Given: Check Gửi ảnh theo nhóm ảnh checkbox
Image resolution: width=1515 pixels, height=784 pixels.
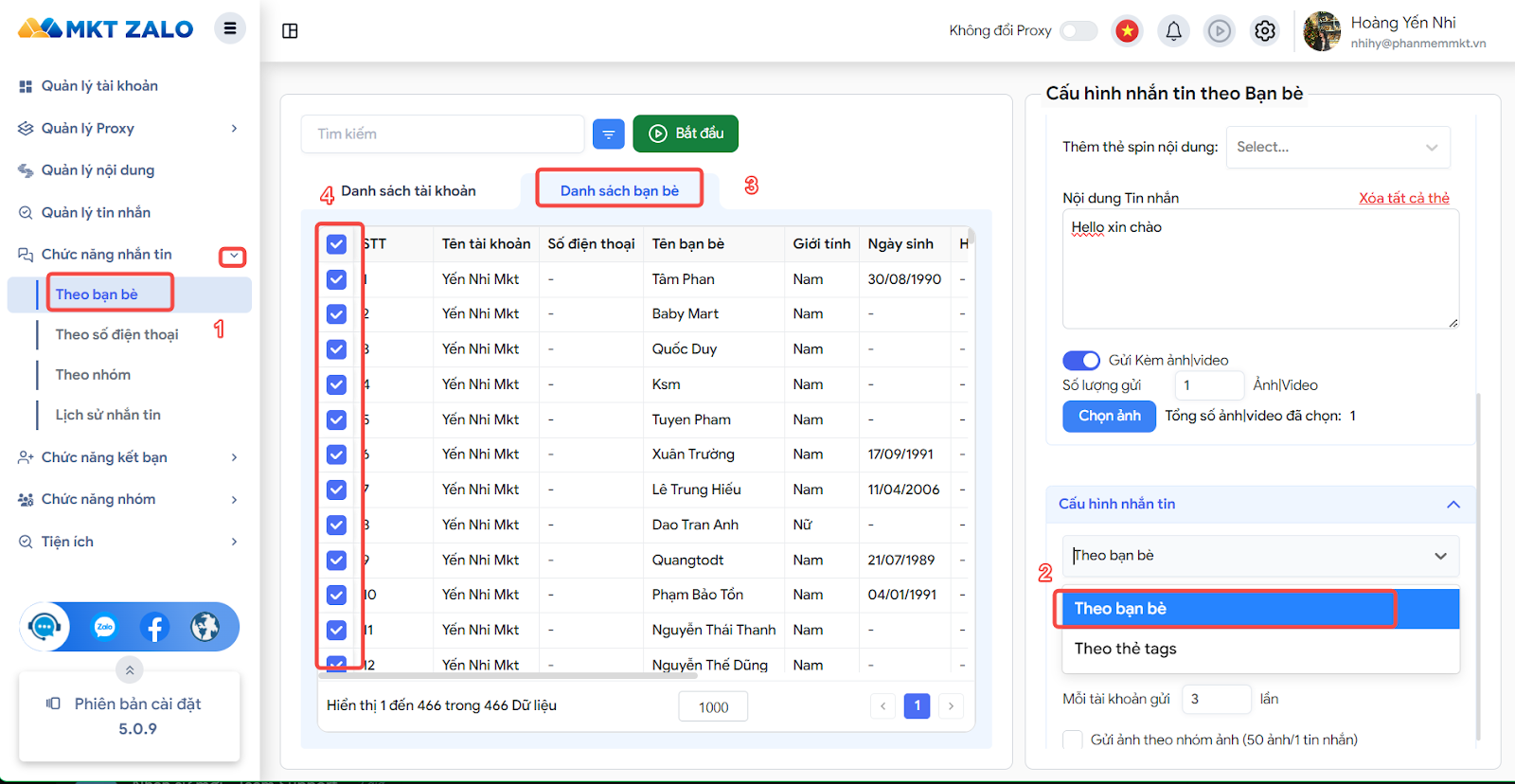Looking at the screenshot, I should (1073, 740).
